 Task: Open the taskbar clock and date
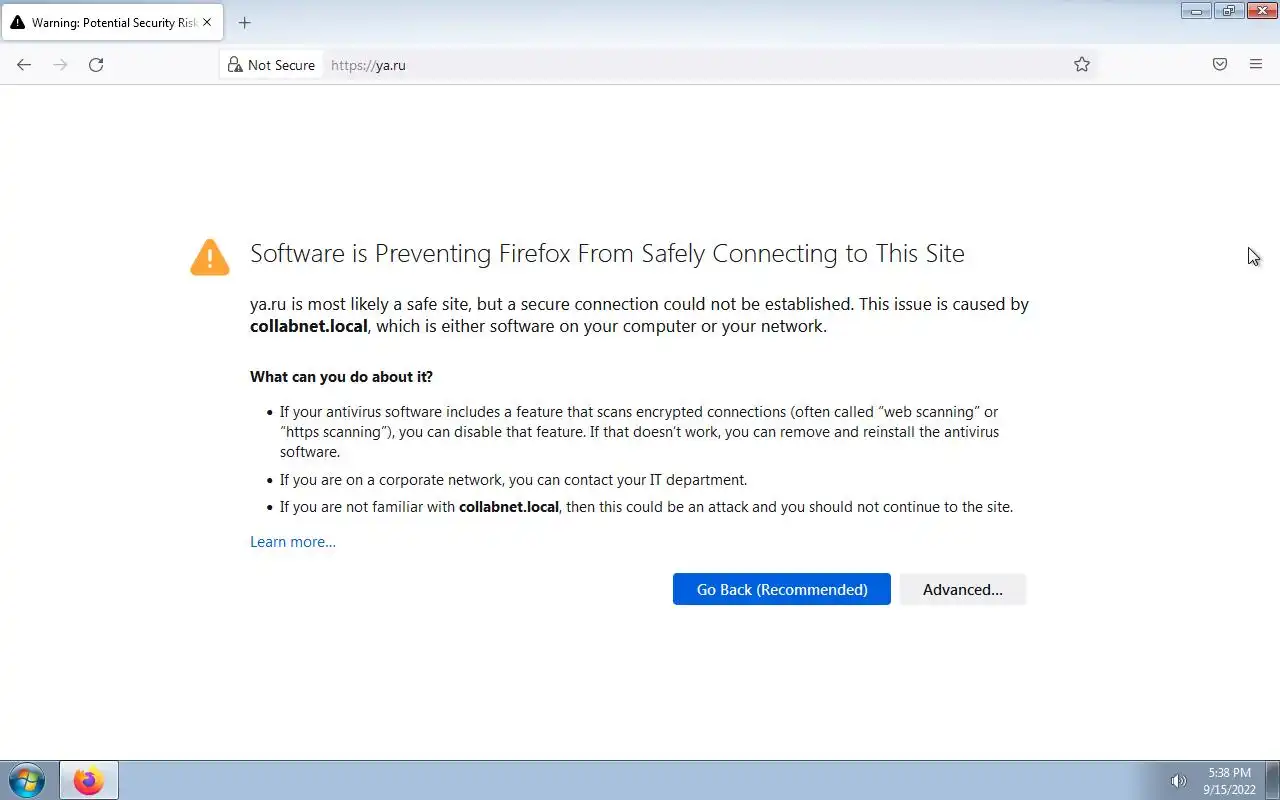(x=1229, y=781)
